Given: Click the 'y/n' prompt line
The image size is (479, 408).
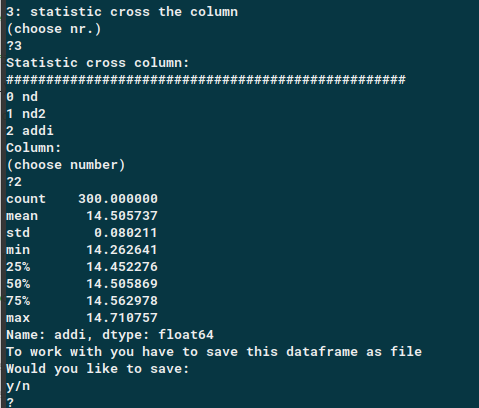Looking at the screenshot, I should pyautogui.click(x=18, y=386).
